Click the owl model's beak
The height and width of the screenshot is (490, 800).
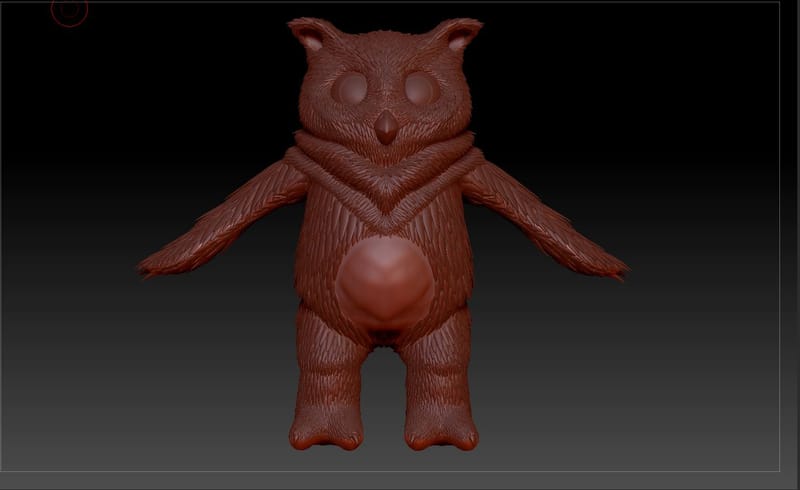pos(386,128)
